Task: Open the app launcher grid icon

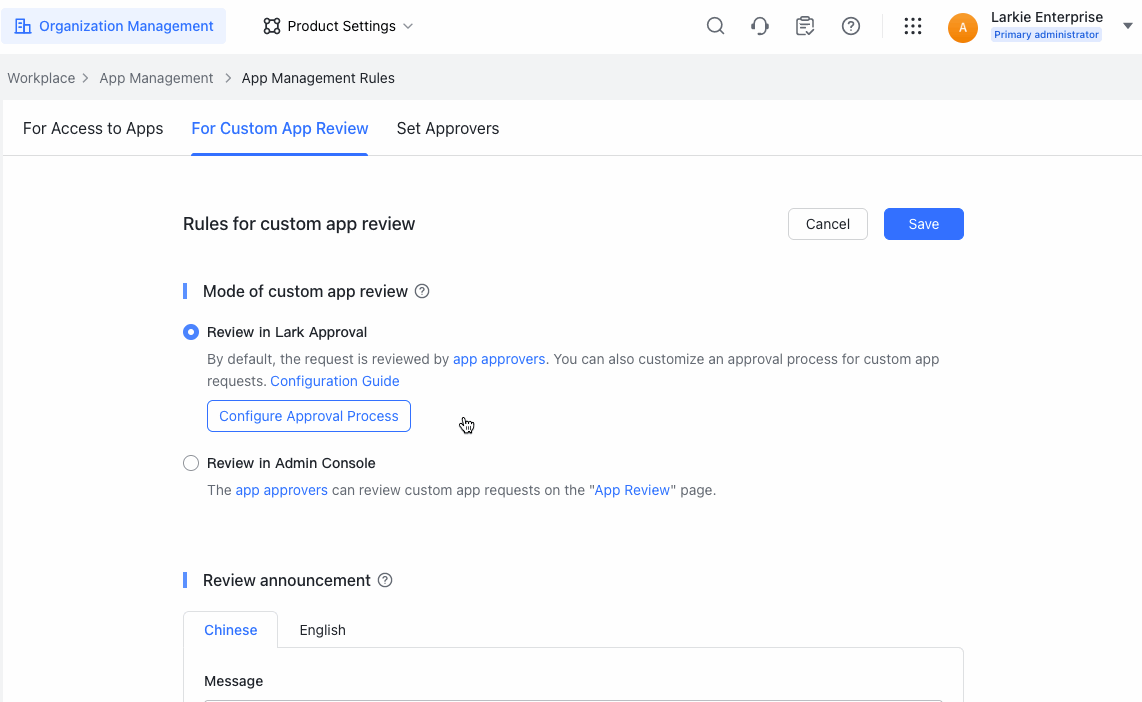Action: (913, 26)
